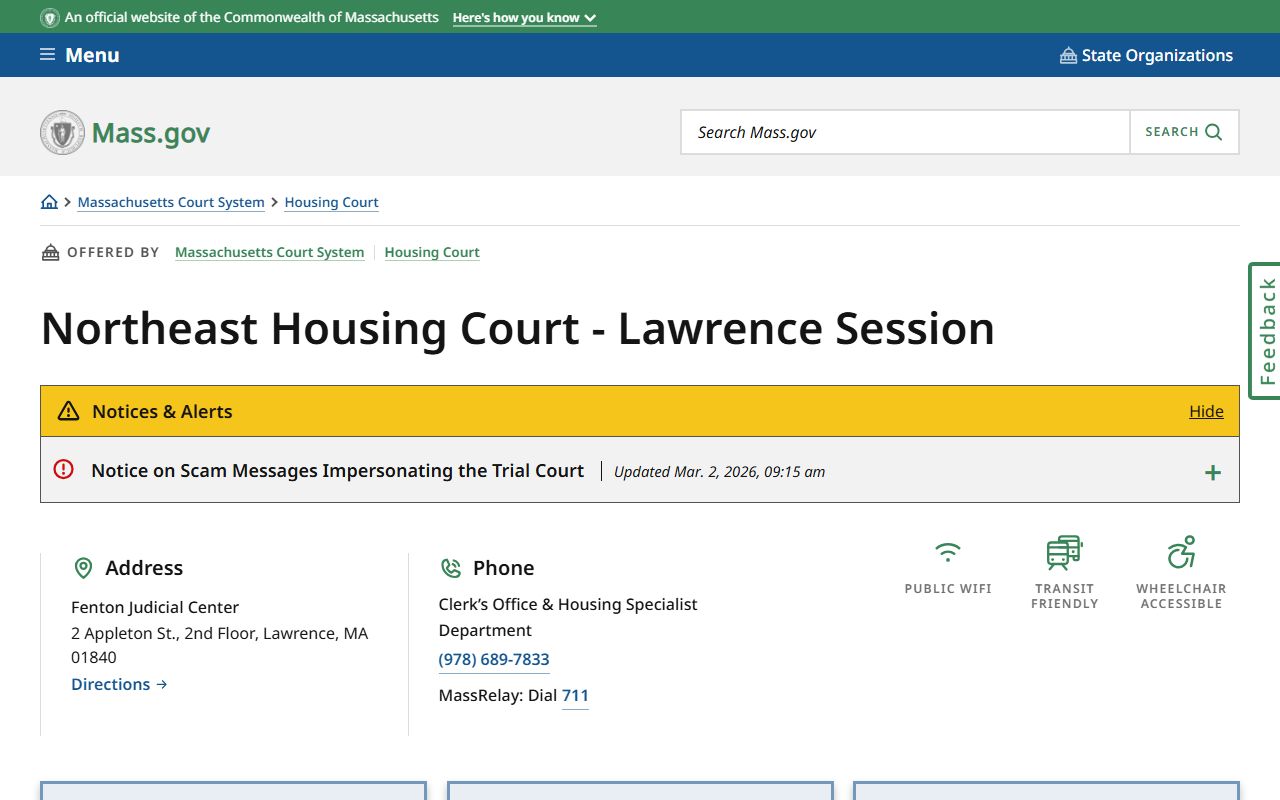
Task: Click 'Notice on Scam Messages Impersonating the Trial Court'
Action: (338, 470)
